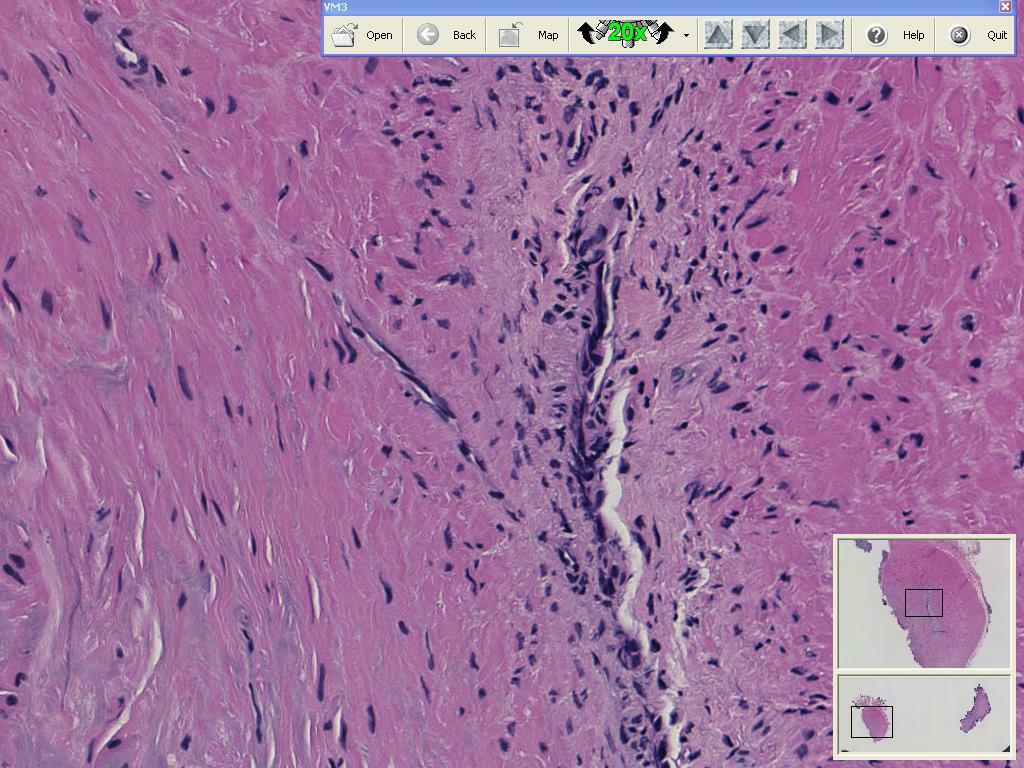Pan the slide view up
This screenshot has height=768, width=1024.
[718, 35]
